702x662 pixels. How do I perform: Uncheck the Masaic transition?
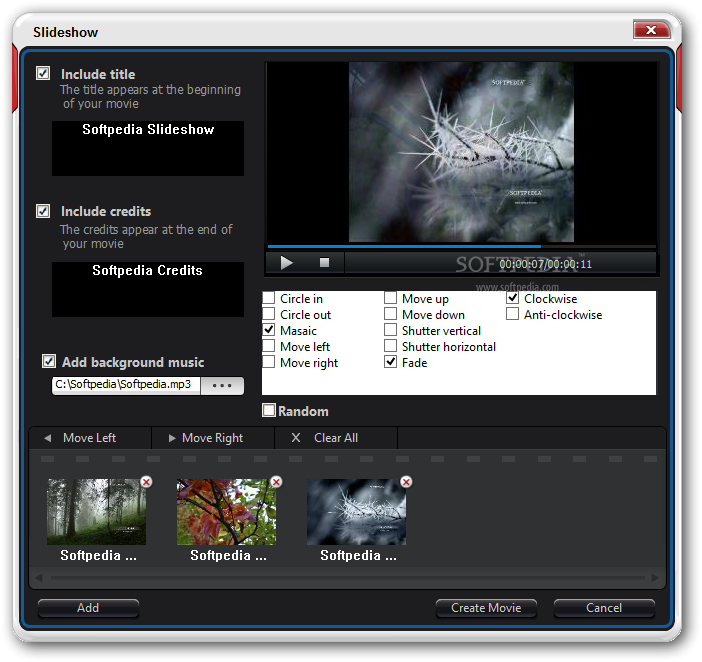click(x=269, y=330)
